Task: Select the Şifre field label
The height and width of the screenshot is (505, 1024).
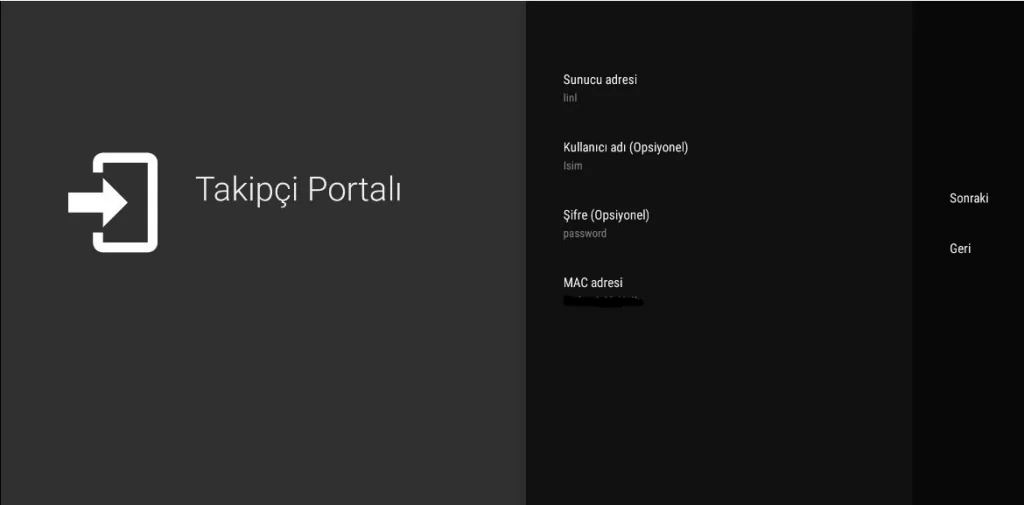Action: coord(606,216)
